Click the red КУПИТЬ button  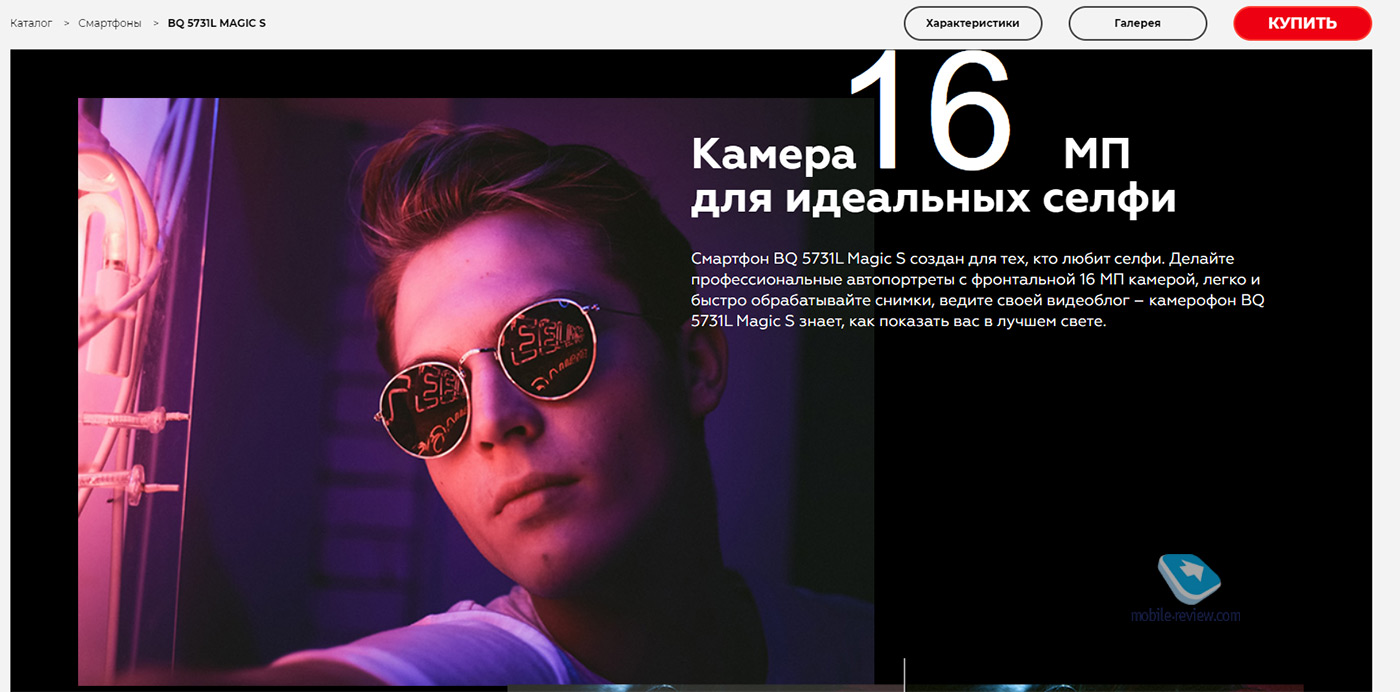click(1302, 23)
